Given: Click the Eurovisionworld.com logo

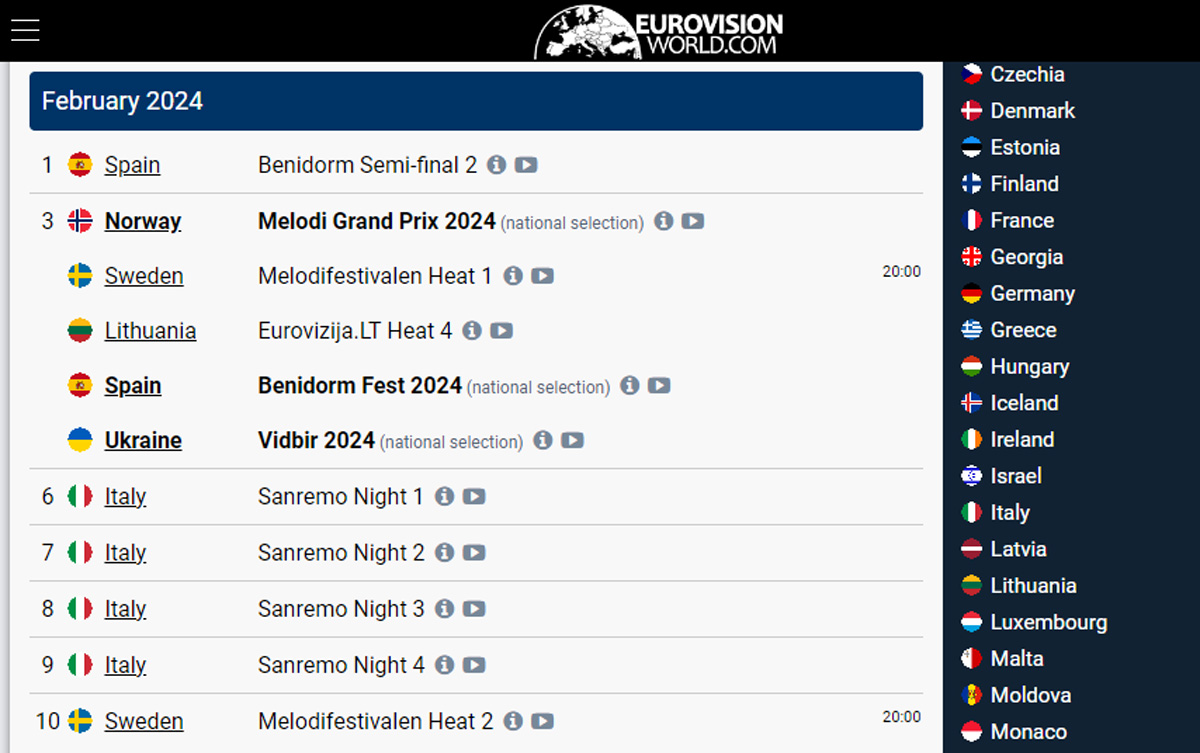Looking at the screenshot, I should pyautogui.click(x=659, y=30).
